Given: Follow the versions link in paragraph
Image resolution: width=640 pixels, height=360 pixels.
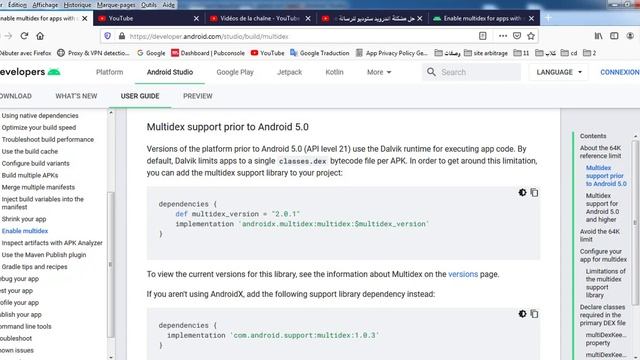Looking at the screenshot, I should (x=463, y=274).
